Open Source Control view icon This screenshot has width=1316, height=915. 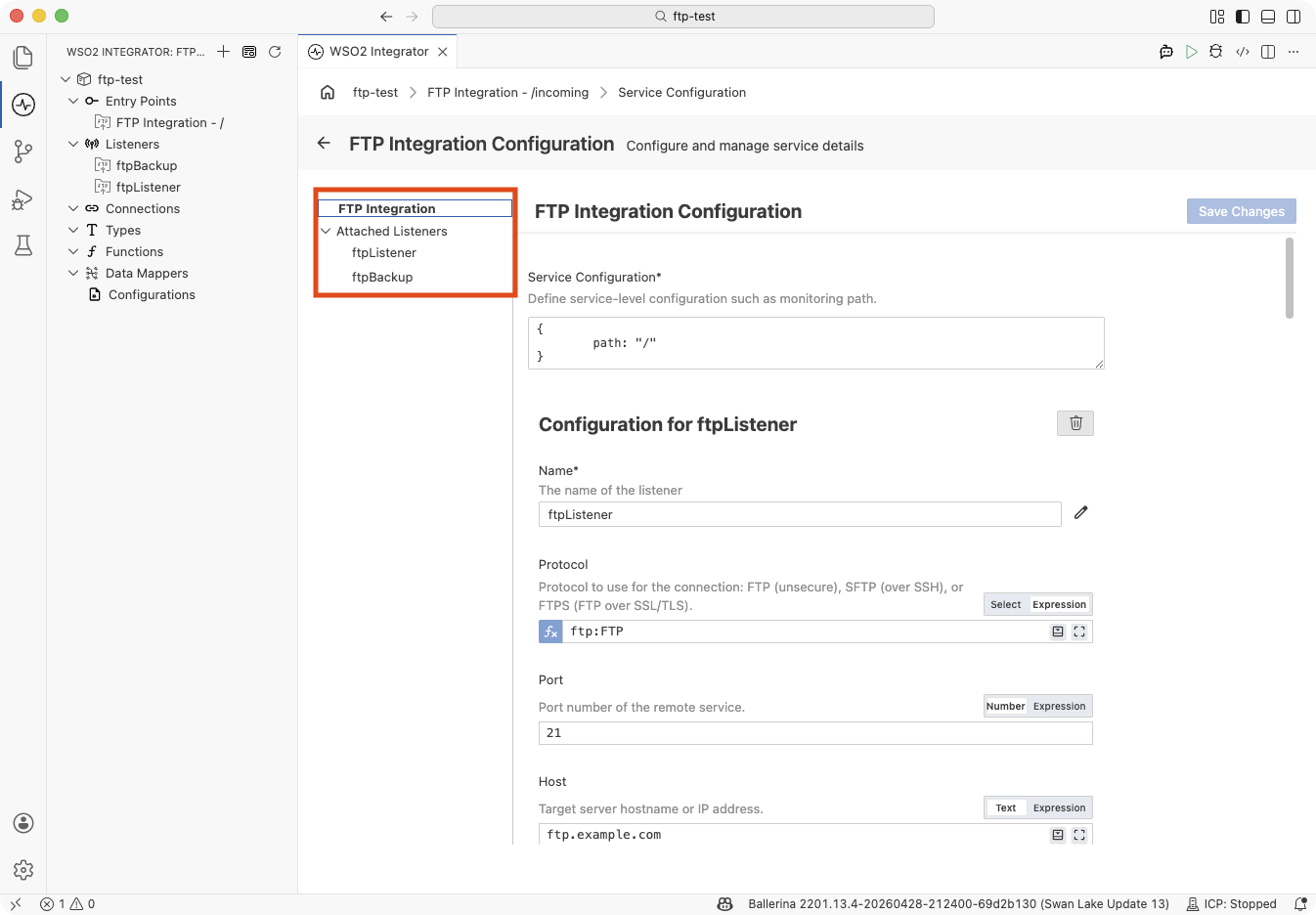click(x=23, y=152)
